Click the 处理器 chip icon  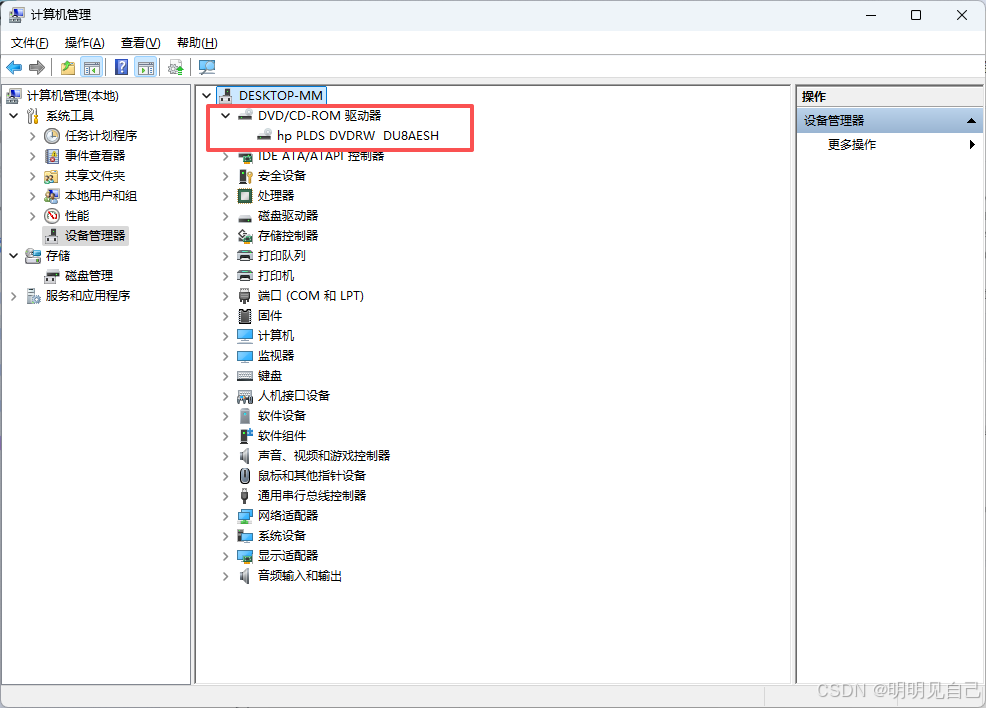tap(245, 196)
